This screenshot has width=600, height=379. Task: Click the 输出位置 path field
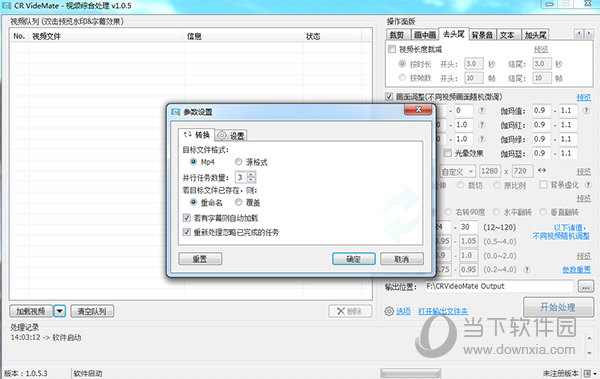(499, 286)
